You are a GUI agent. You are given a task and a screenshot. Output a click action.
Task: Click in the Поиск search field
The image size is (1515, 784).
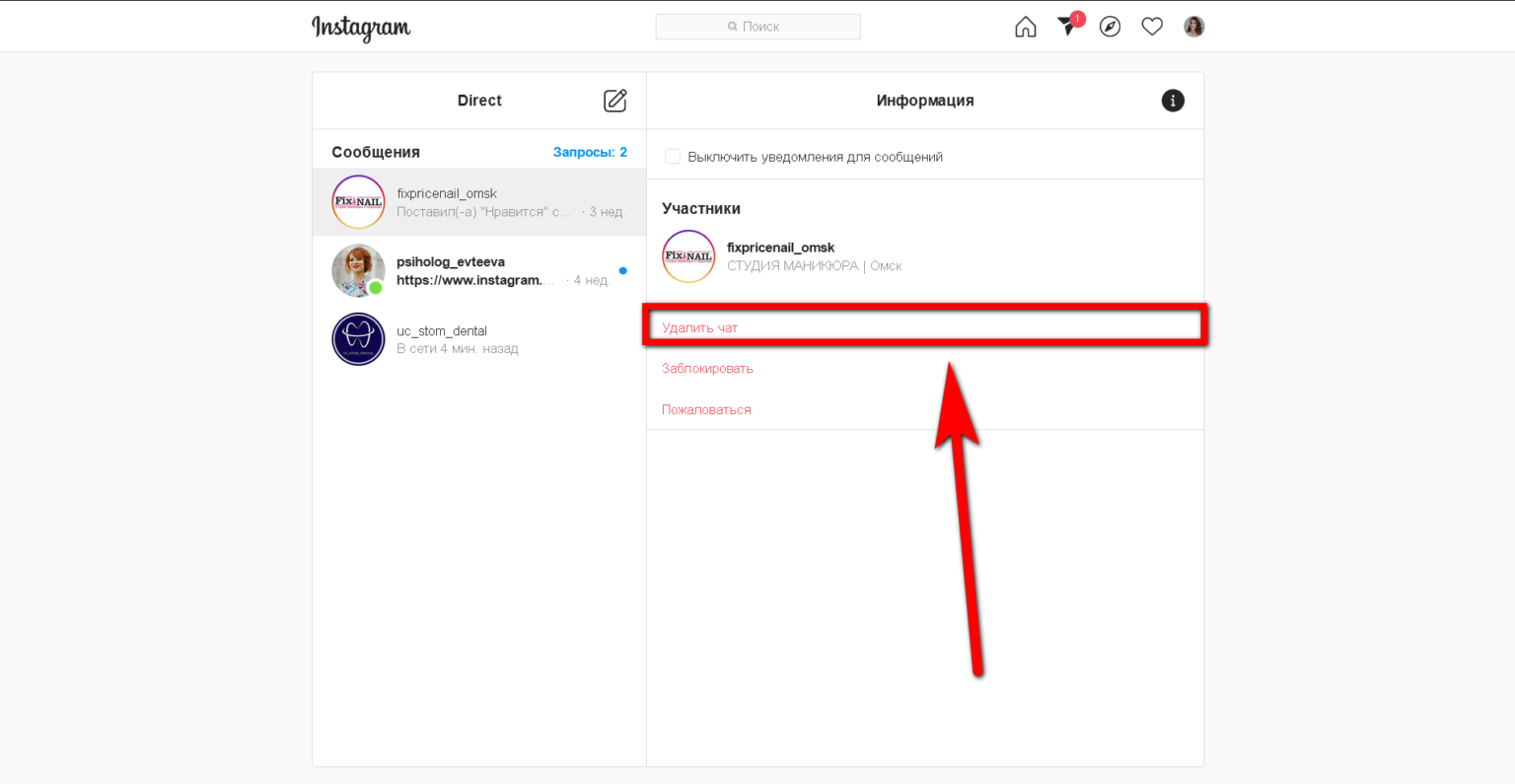pos(757,27)
